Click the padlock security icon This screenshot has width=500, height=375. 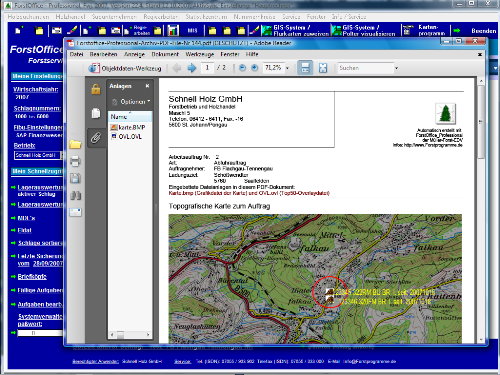pos(96,89)
